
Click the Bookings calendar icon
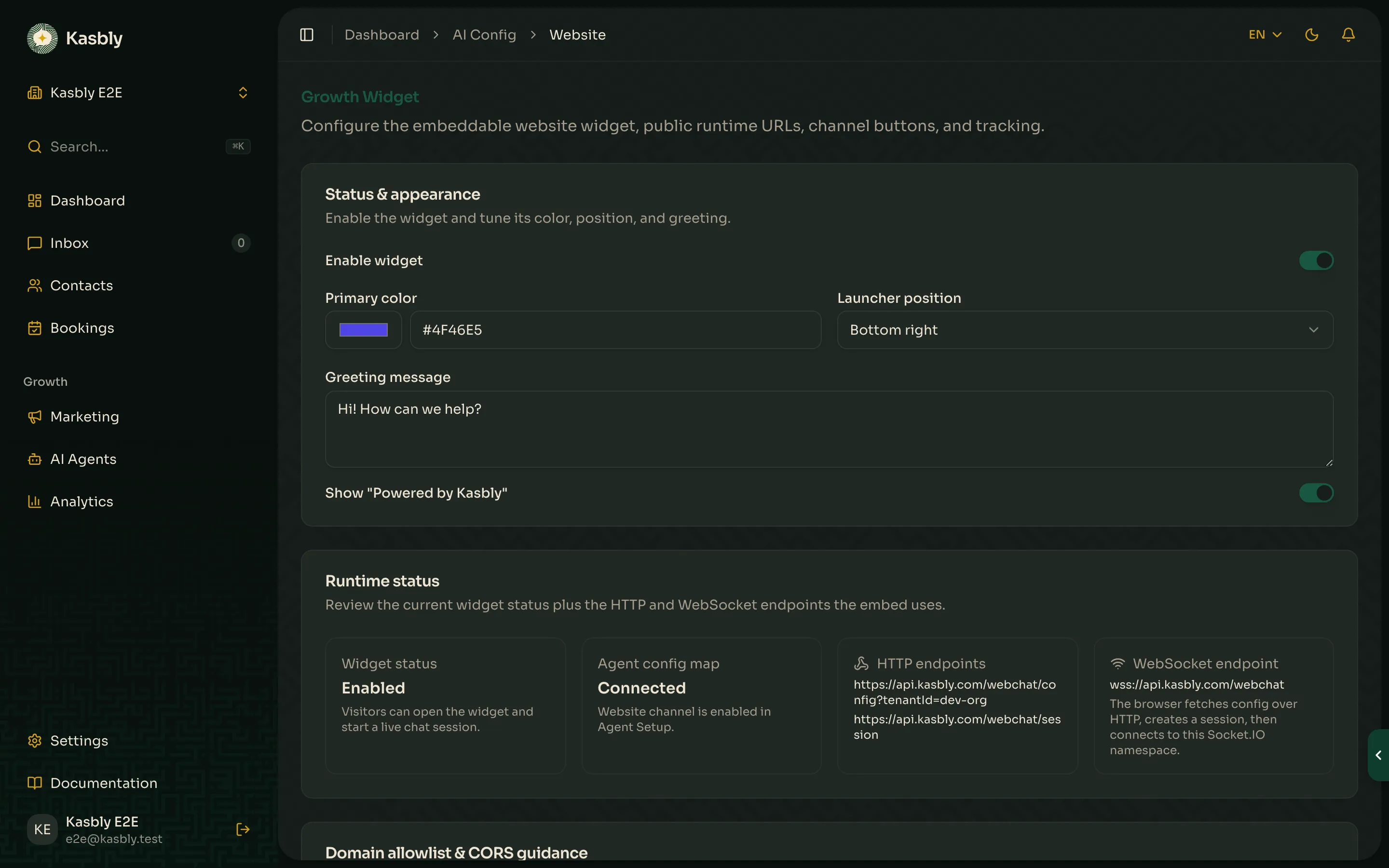click(x=34, y=328)
